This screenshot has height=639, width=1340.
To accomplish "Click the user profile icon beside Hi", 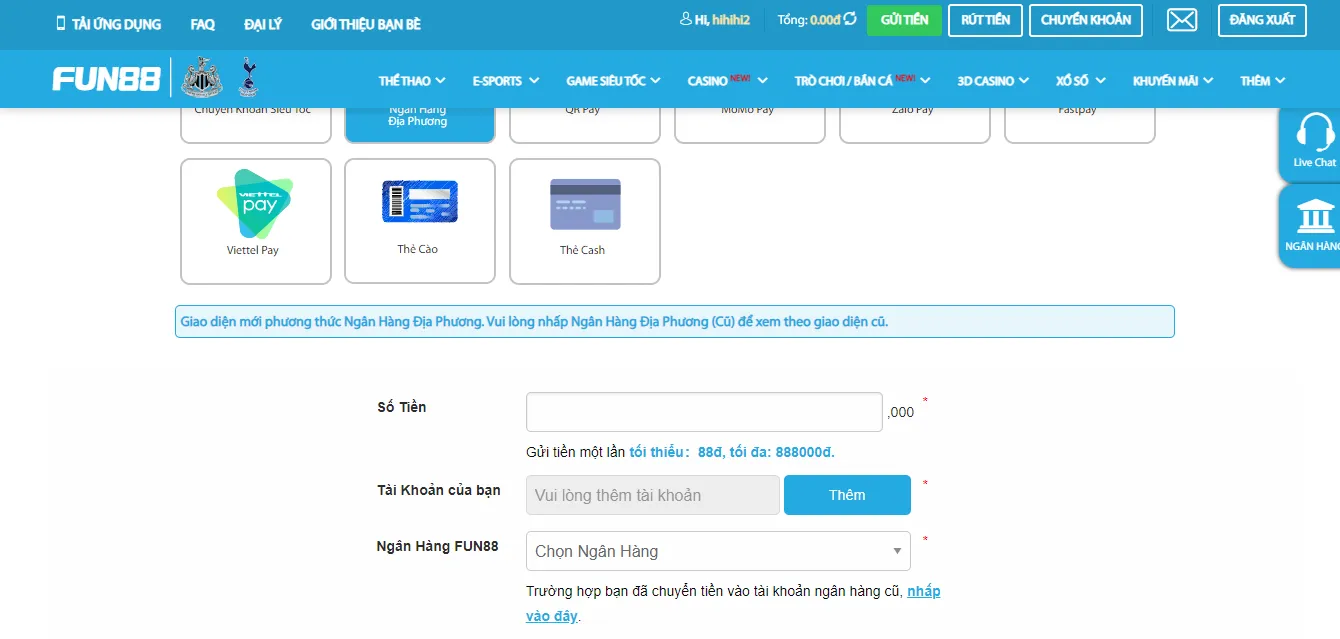I will [x=685, y=19].
